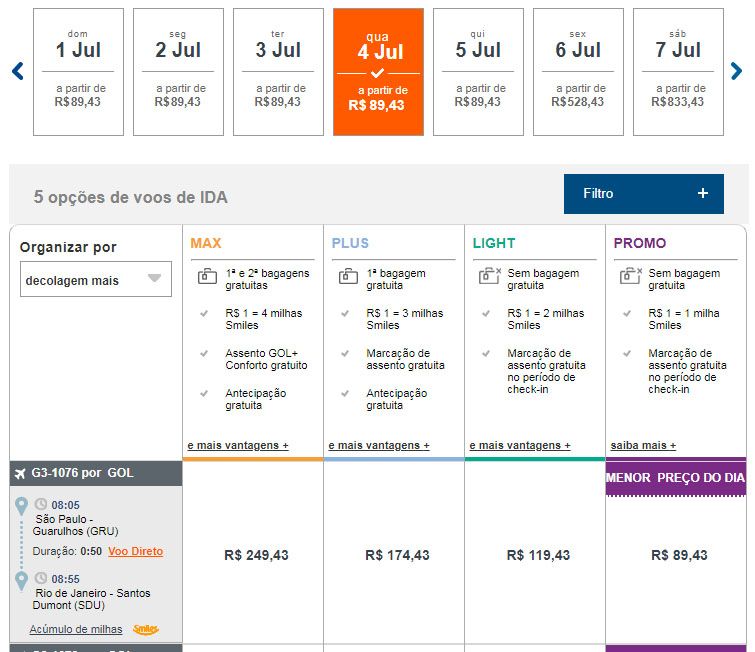Select the sex 6 Jul date card
Screen dimensions: 755x652
[578, 72]
